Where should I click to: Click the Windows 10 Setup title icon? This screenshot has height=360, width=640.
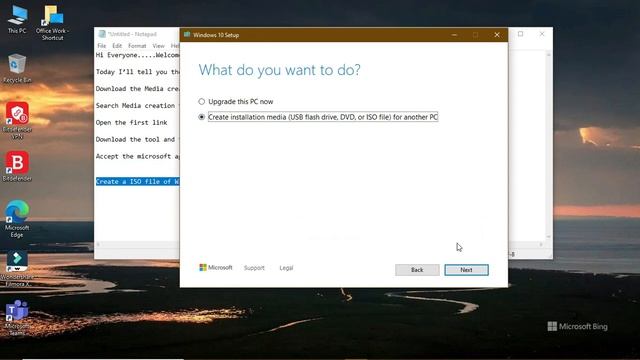click(x=187, y=35)
